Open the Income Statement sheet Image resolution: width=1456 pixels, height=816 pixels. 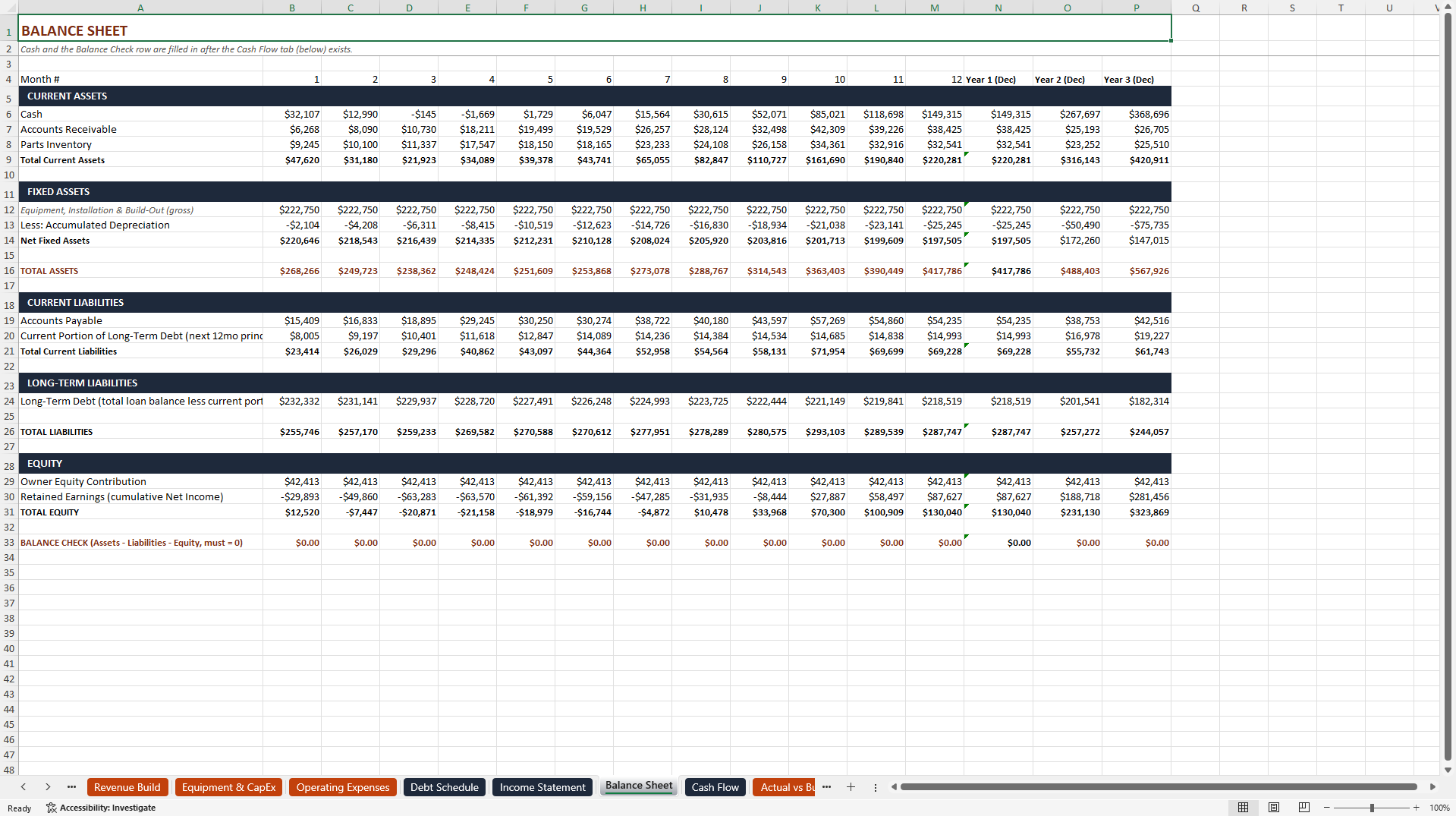(x=542, y=787)
